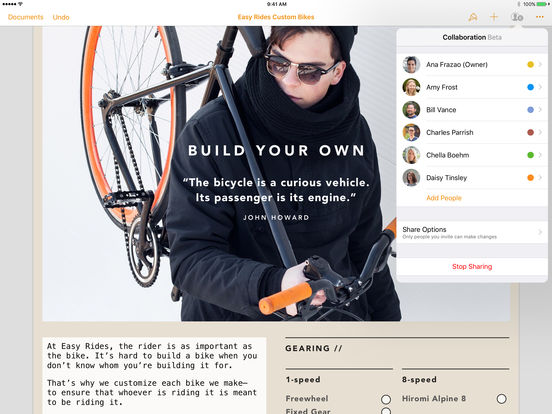Image resolution: width=552 pixels, height=414 pixels.
Task: Tap the Easy Rides paragraph text box
Action: 154,375
